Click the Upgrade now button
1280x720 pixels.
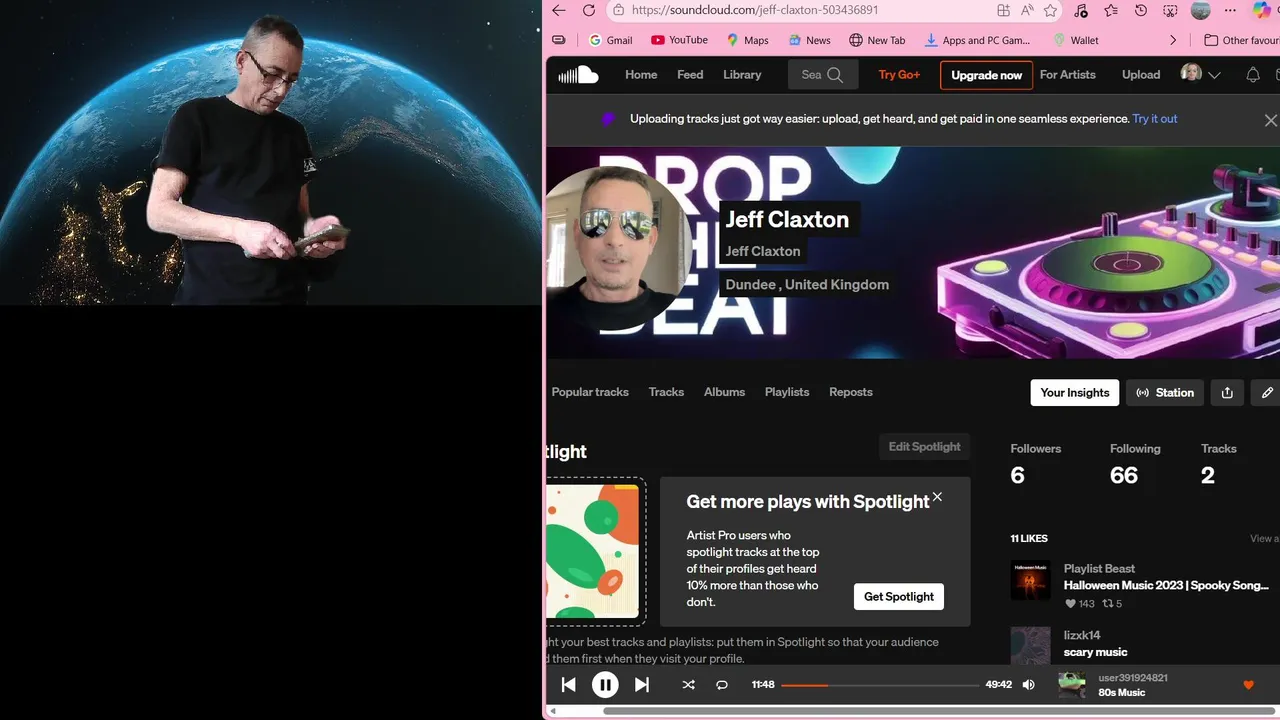click(986, 75)
